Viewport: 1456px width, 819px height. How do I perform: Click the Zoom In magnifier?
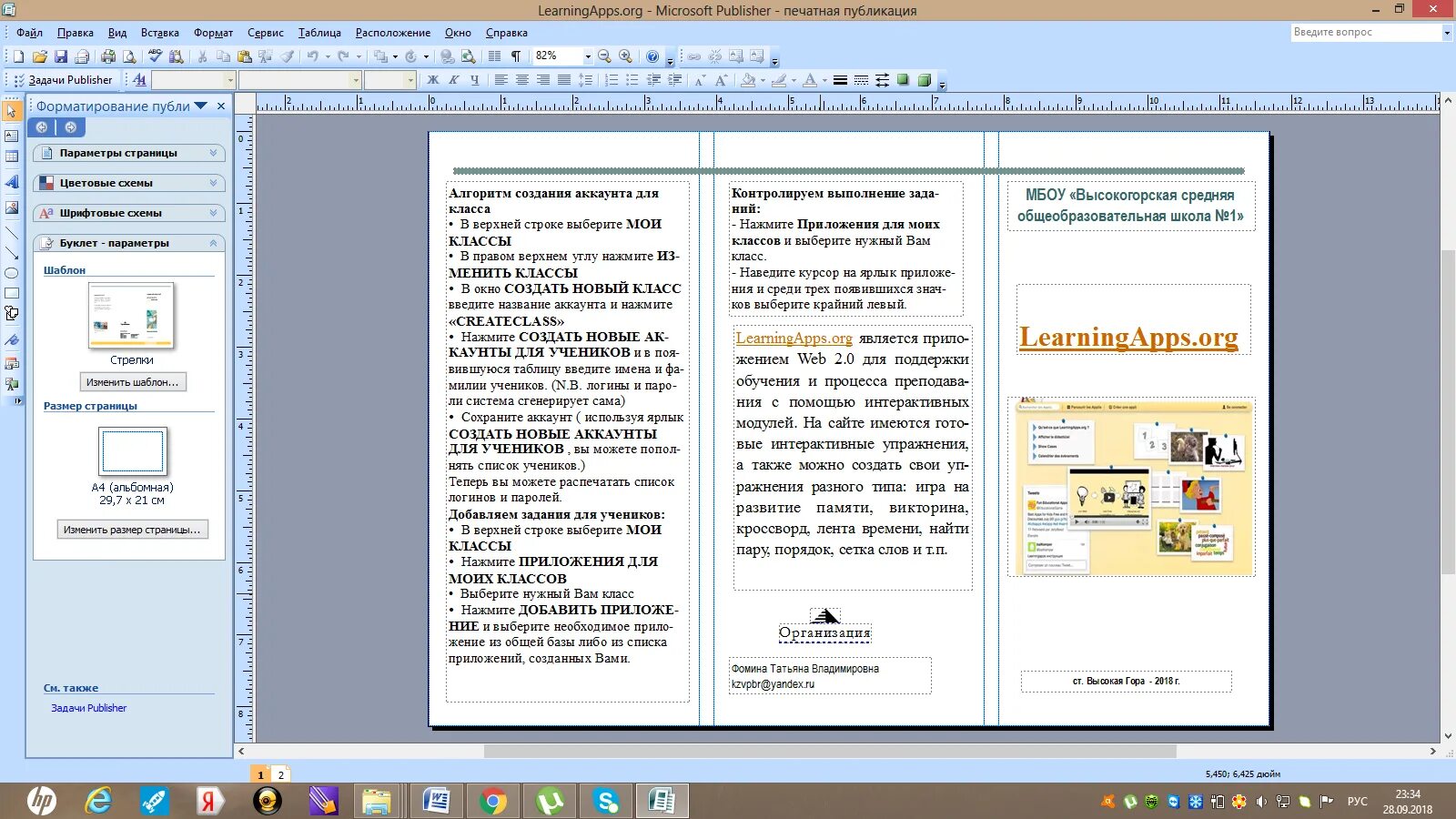pyautogui.click(x=625, y=56)
